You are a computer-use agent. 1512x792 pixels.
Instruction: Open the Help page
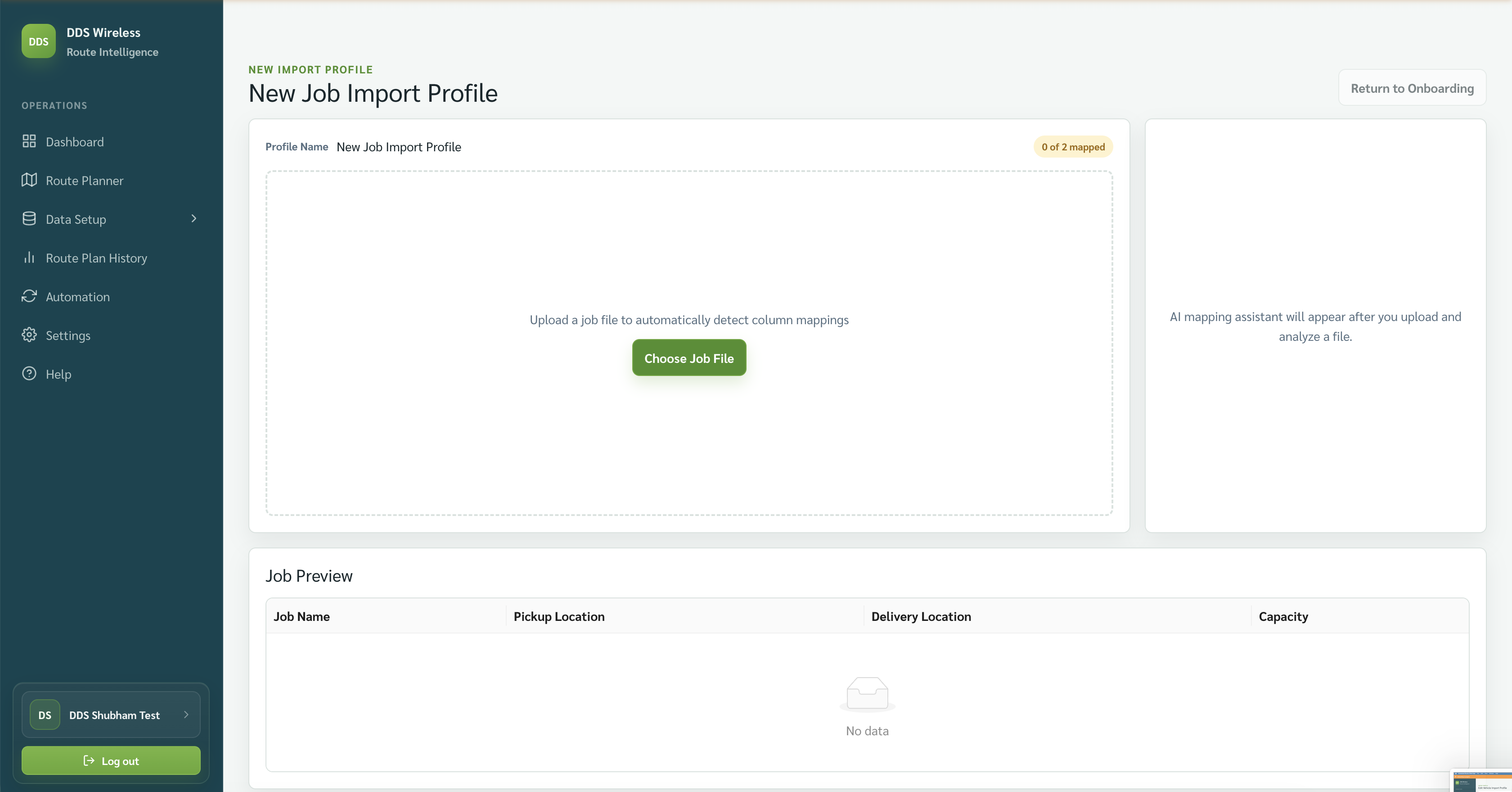[x=111, y=374]
